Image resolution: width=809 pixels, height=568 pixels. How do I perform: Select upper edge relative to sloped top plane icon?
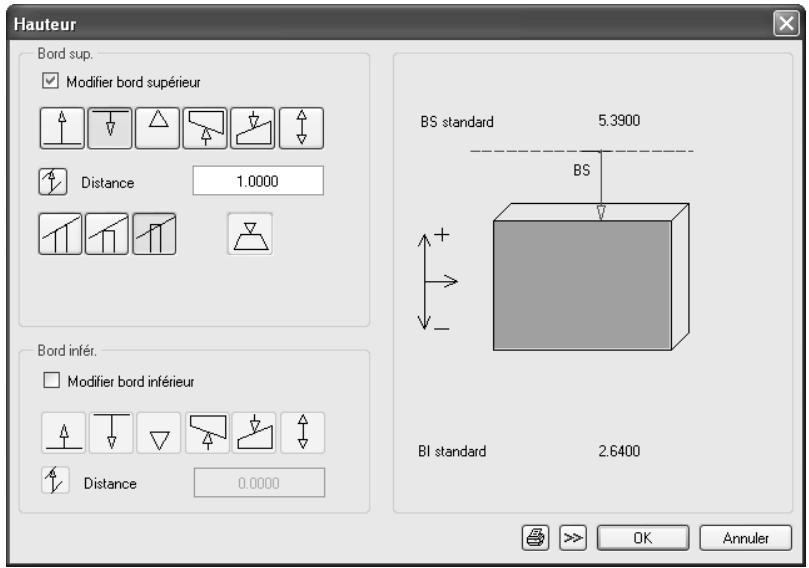tap(205, 128)
